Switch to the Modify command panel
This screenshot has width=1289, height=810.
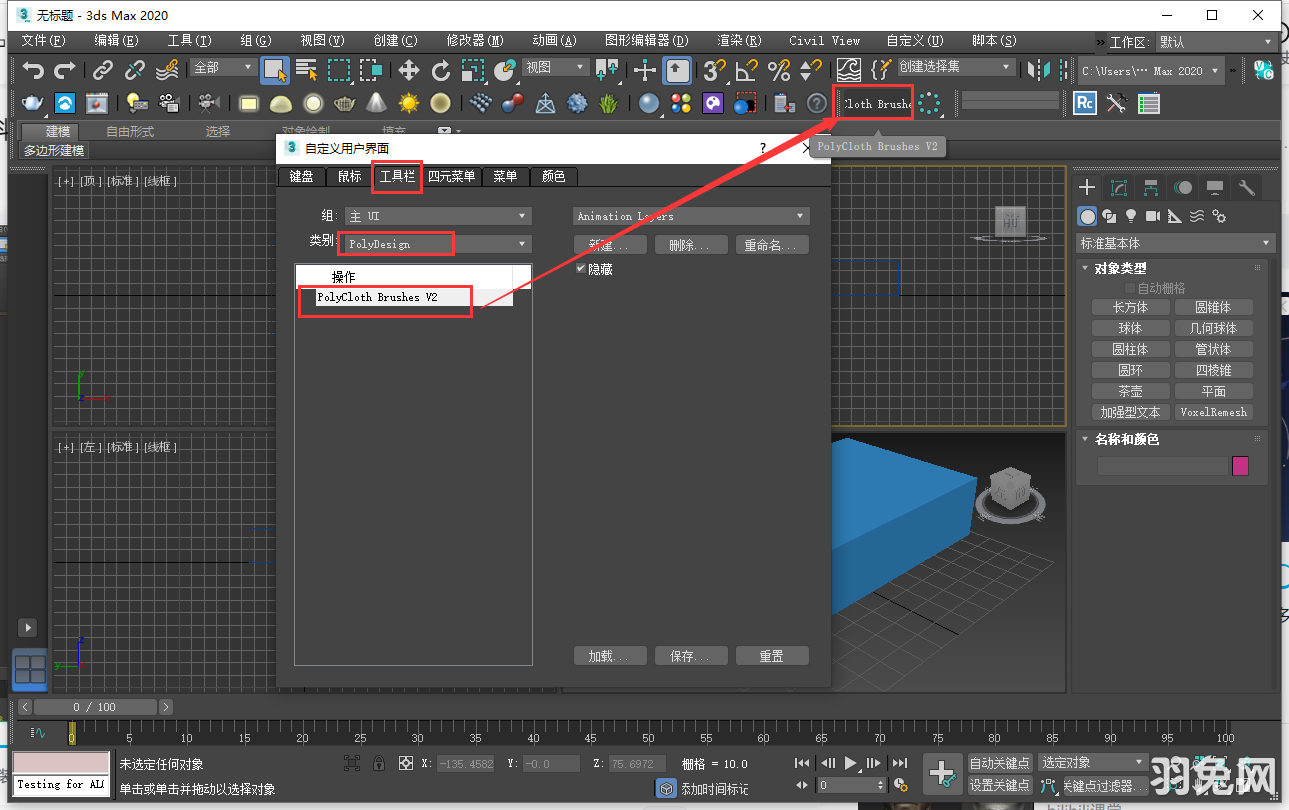point(1118,188)
